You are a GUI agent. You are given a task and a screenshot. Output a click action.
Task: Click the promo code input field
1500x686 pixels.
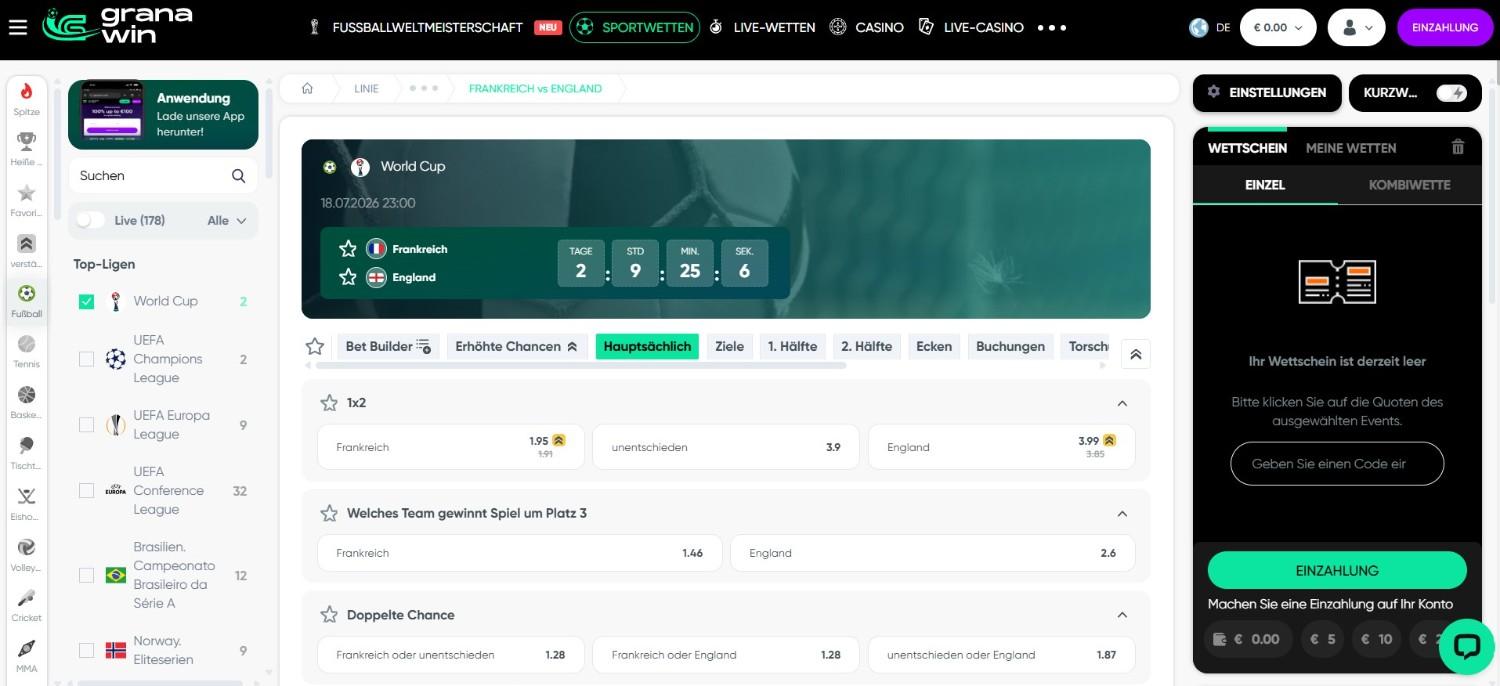pyautogui.click(x=1337, y=464)
